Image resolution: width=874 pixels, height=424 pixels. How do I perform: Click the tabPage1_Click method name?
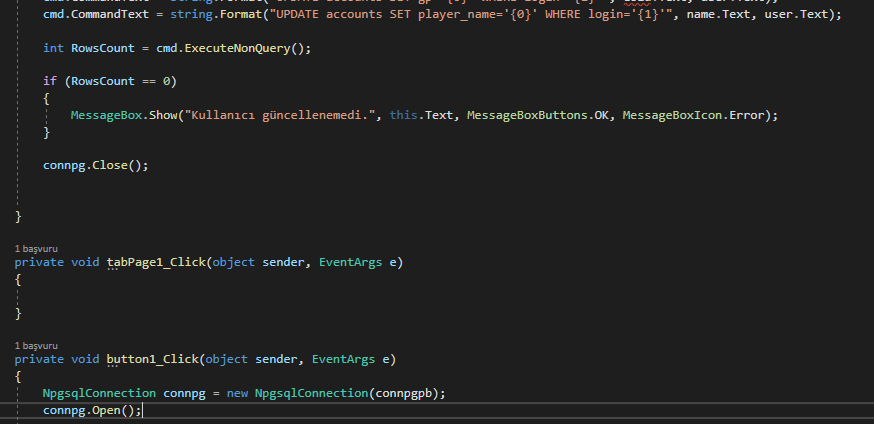click(x=157, y=262)
